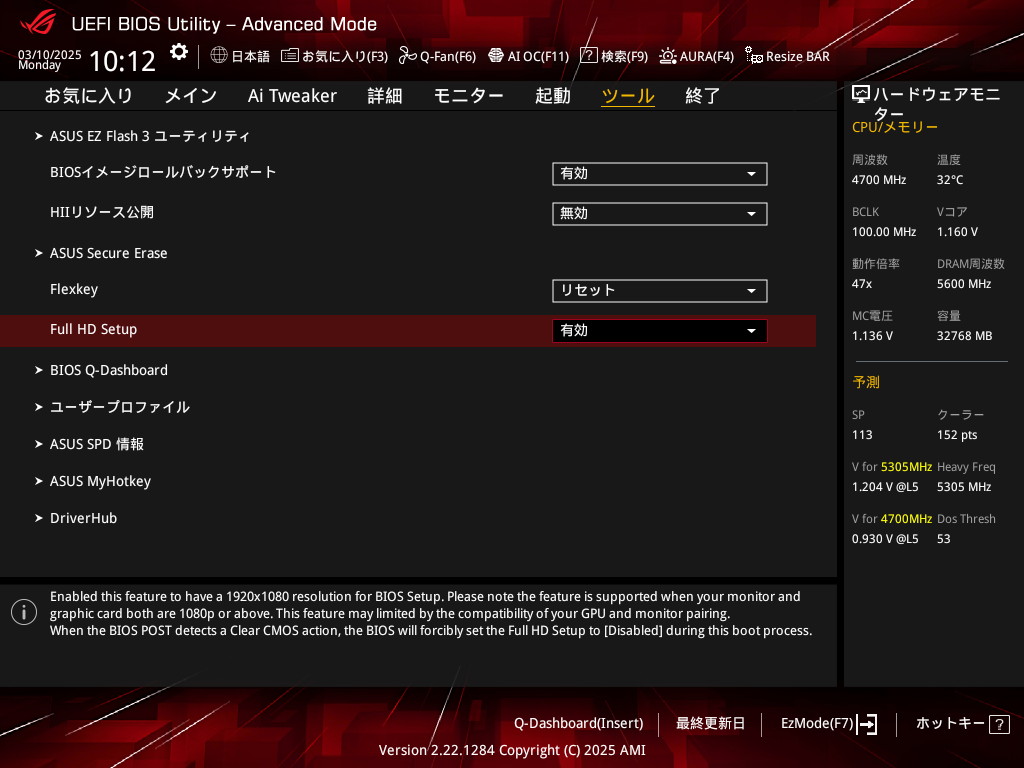
Task: Select the Flexkey row label
Action: [x=74, y=289]
